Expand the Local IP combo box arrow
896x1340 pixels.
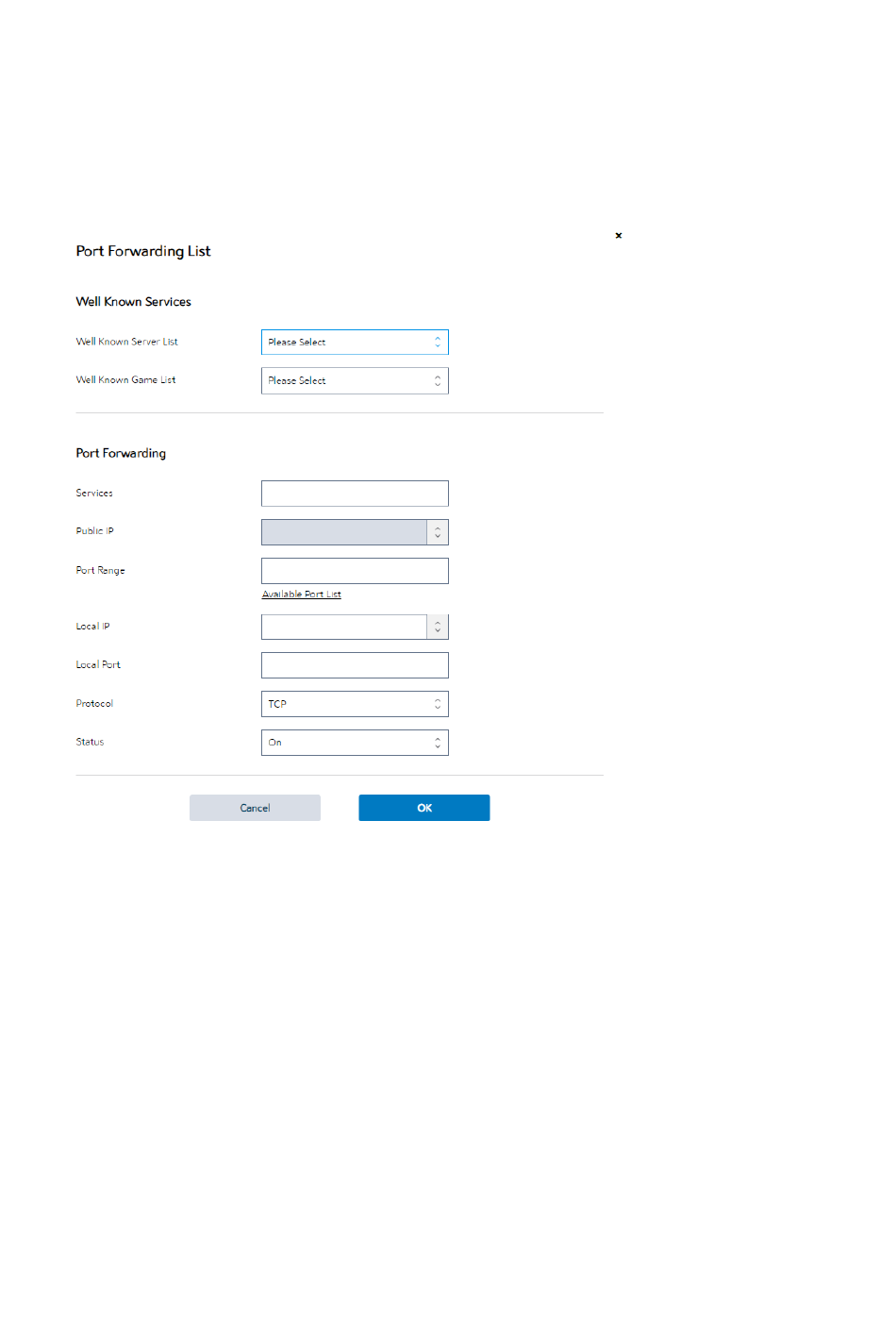click(438, 627)
